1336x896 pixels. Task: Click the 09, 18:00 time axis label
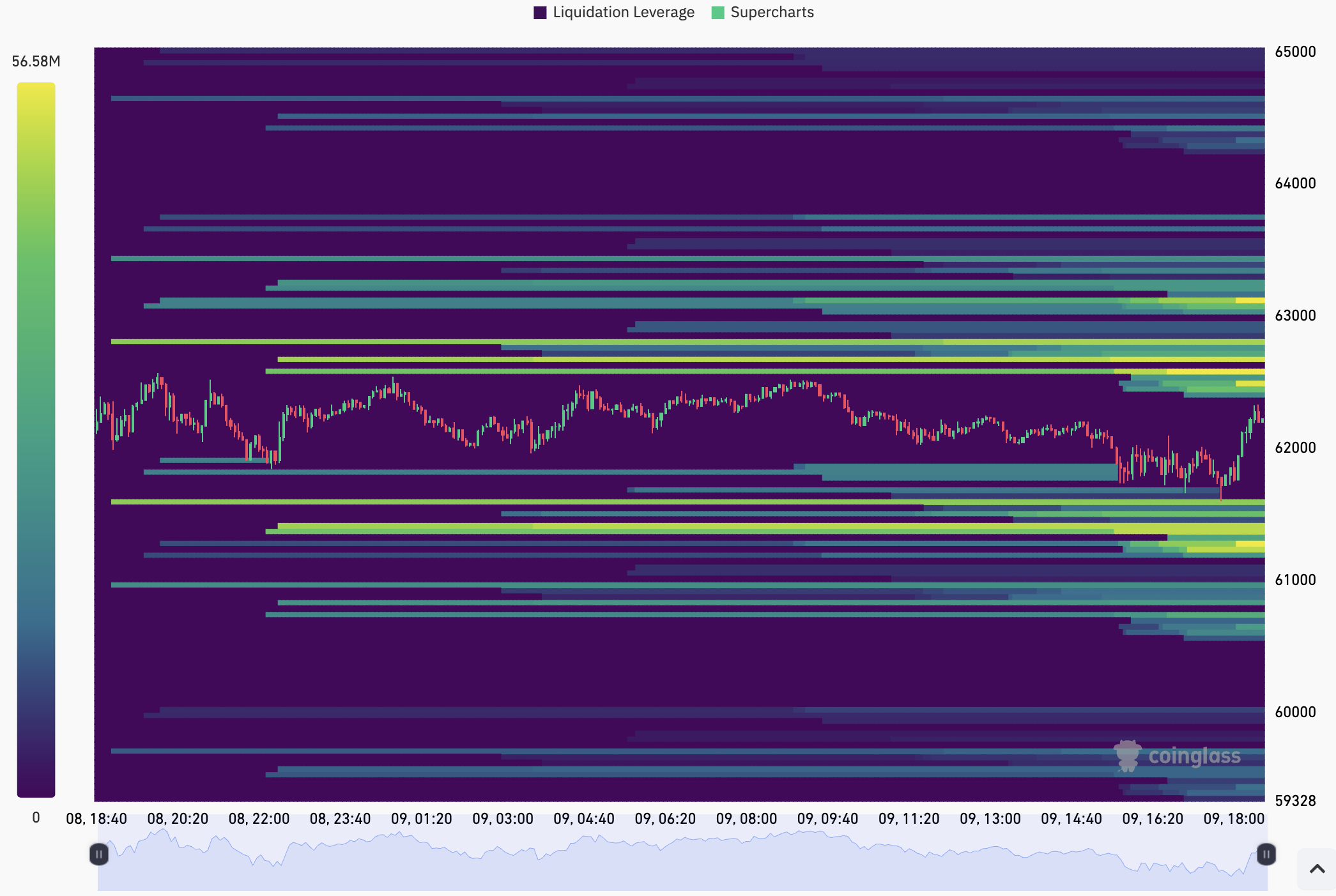tap(1233, 819)
